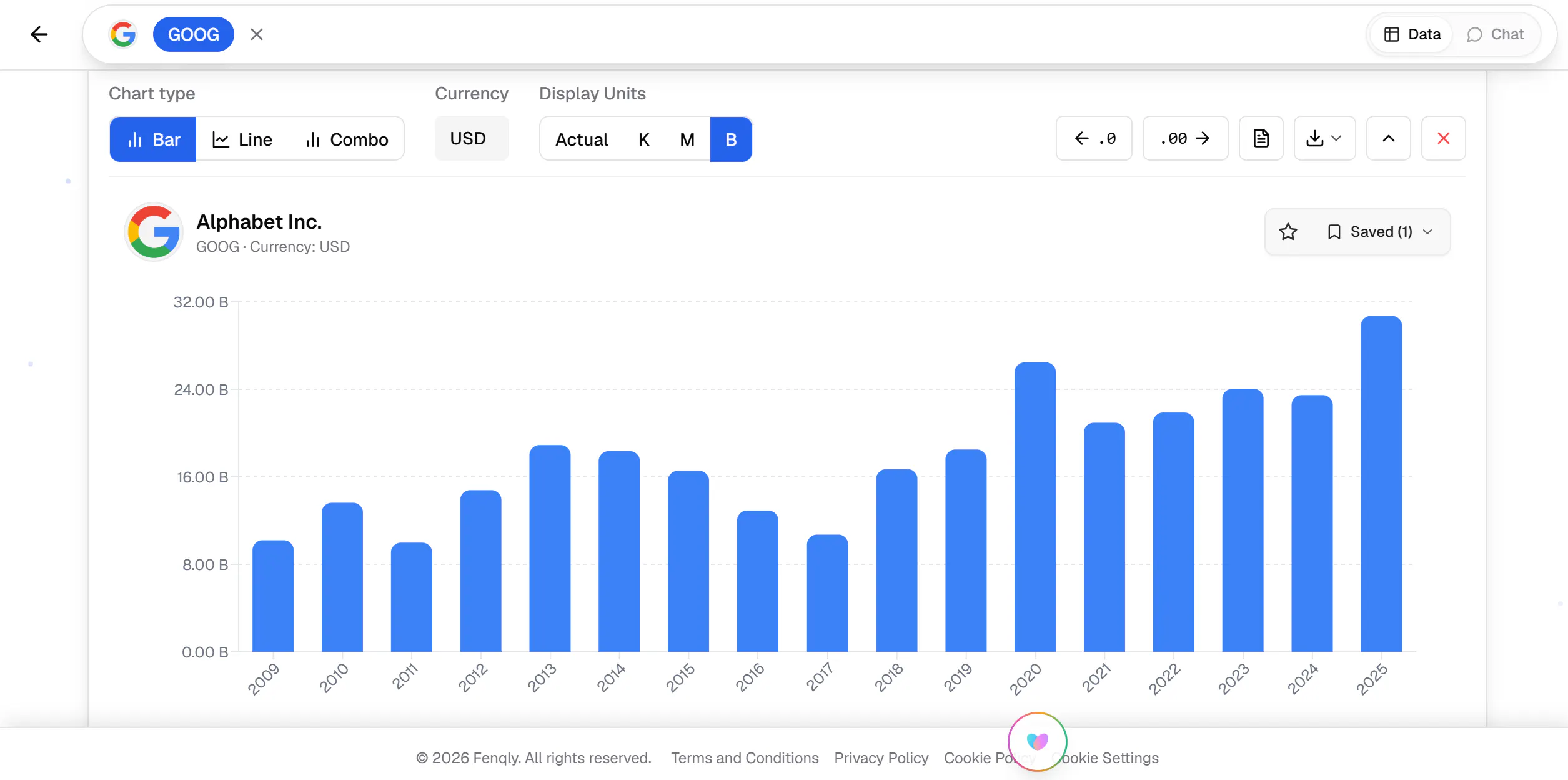
Task: Select Line chart type
Action: point(242,139)
